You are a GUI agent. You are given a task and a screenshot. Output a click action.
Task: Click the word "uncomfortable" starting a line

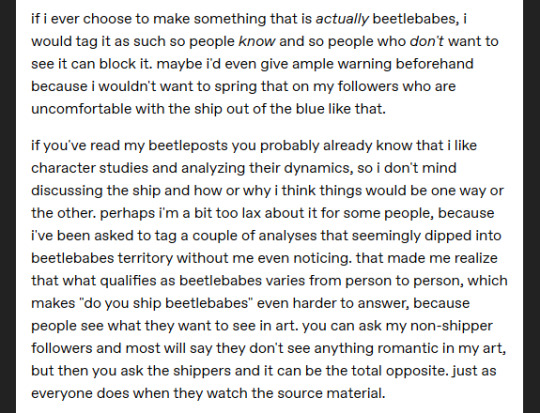point(81,109)
